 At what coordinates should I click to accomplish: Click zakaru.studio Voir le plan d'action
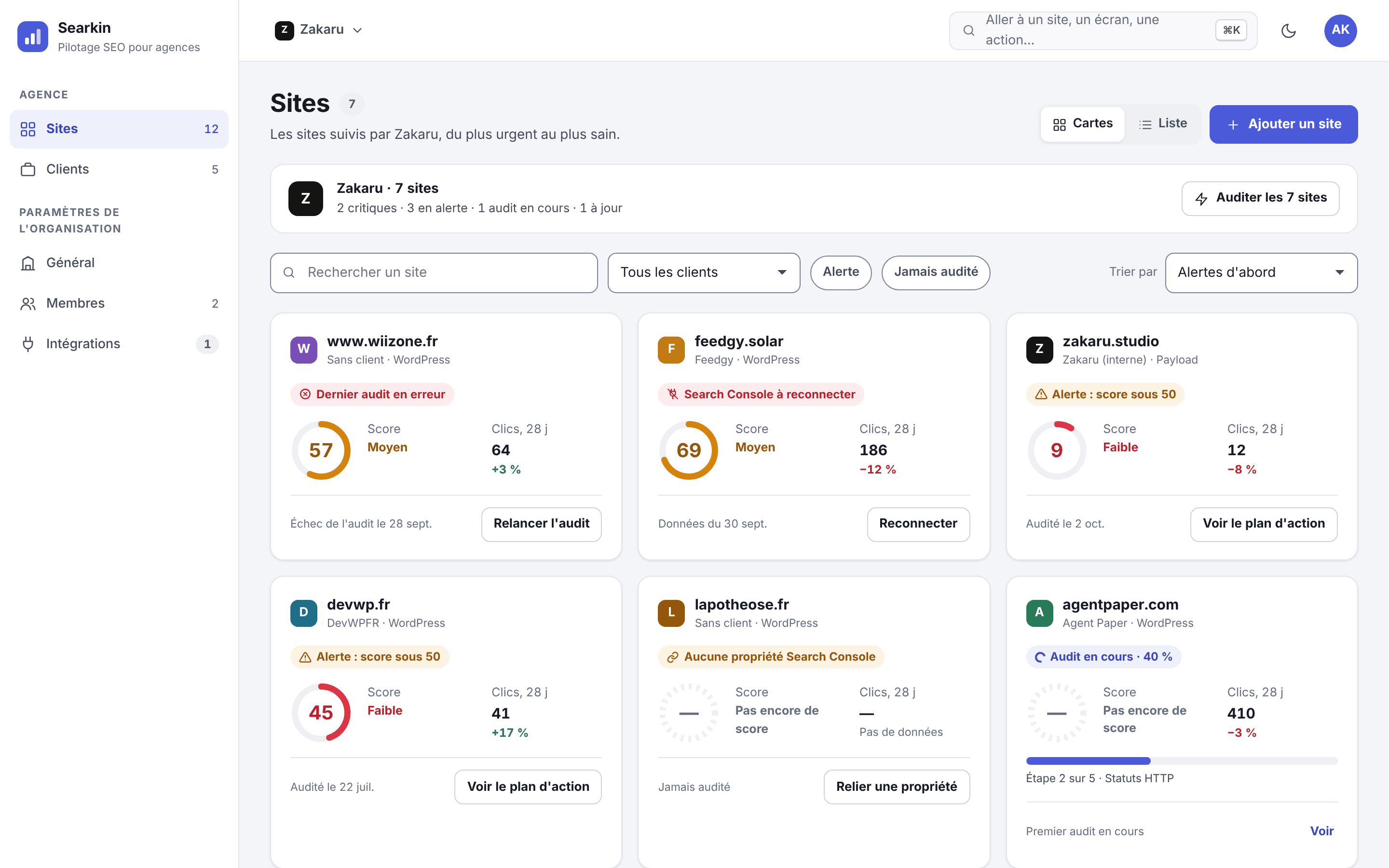[1264, 524]
